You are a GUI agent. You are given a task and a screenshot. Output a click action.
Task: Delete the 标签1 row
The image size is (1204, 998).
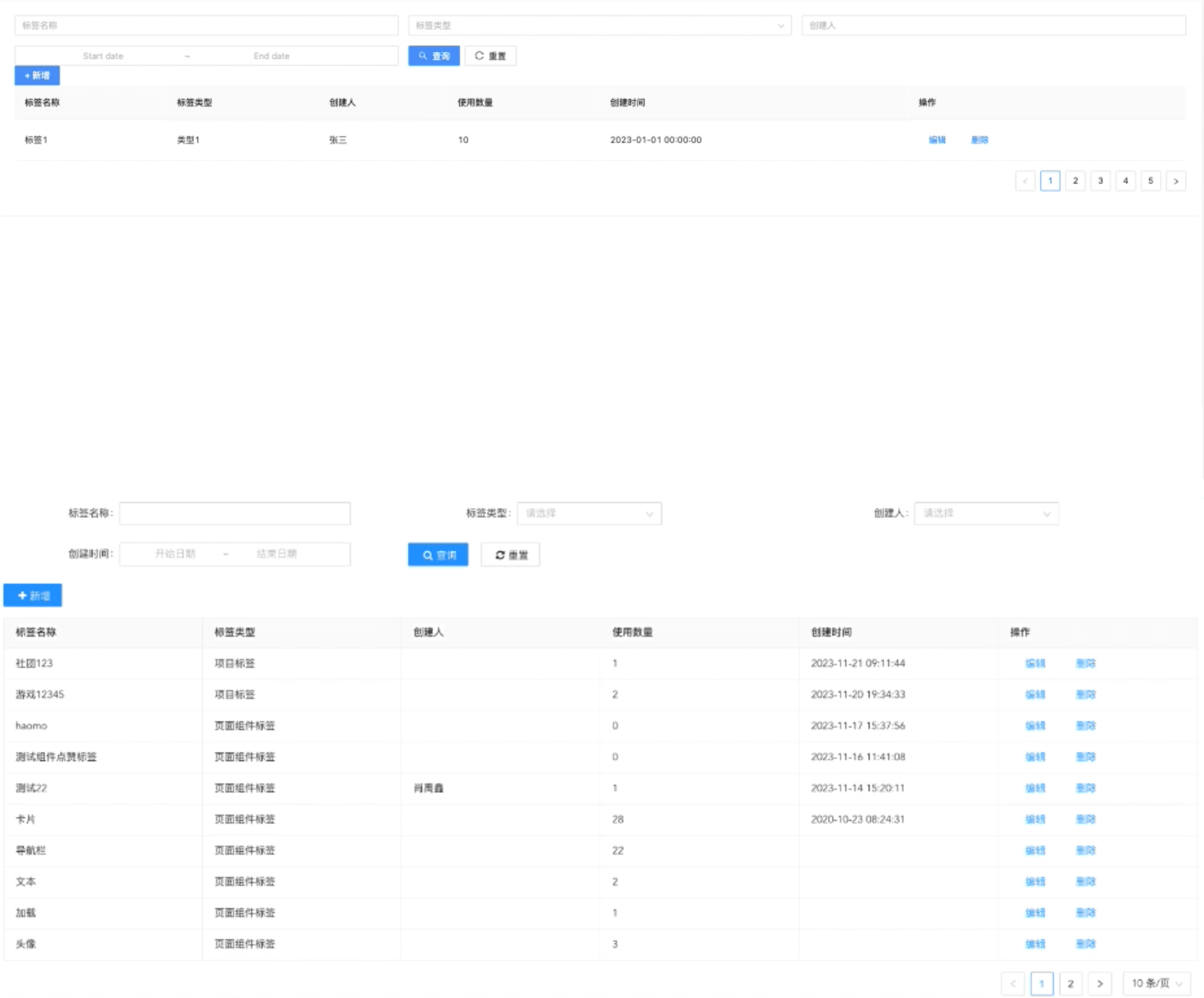tap(980, 140)
